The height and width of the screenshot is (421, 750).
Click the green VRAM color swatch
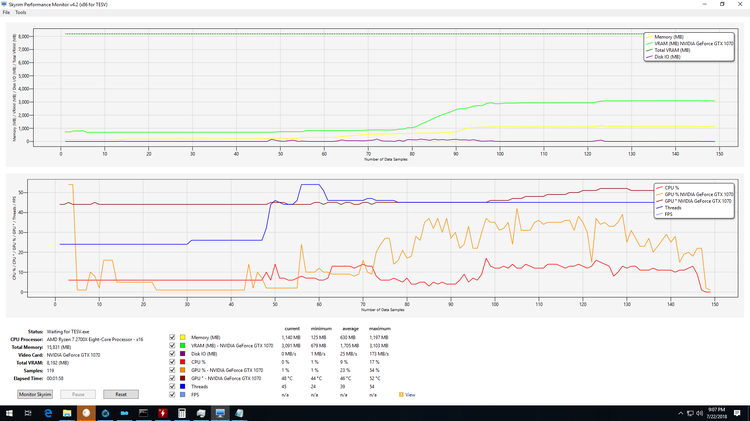point(182,345)
